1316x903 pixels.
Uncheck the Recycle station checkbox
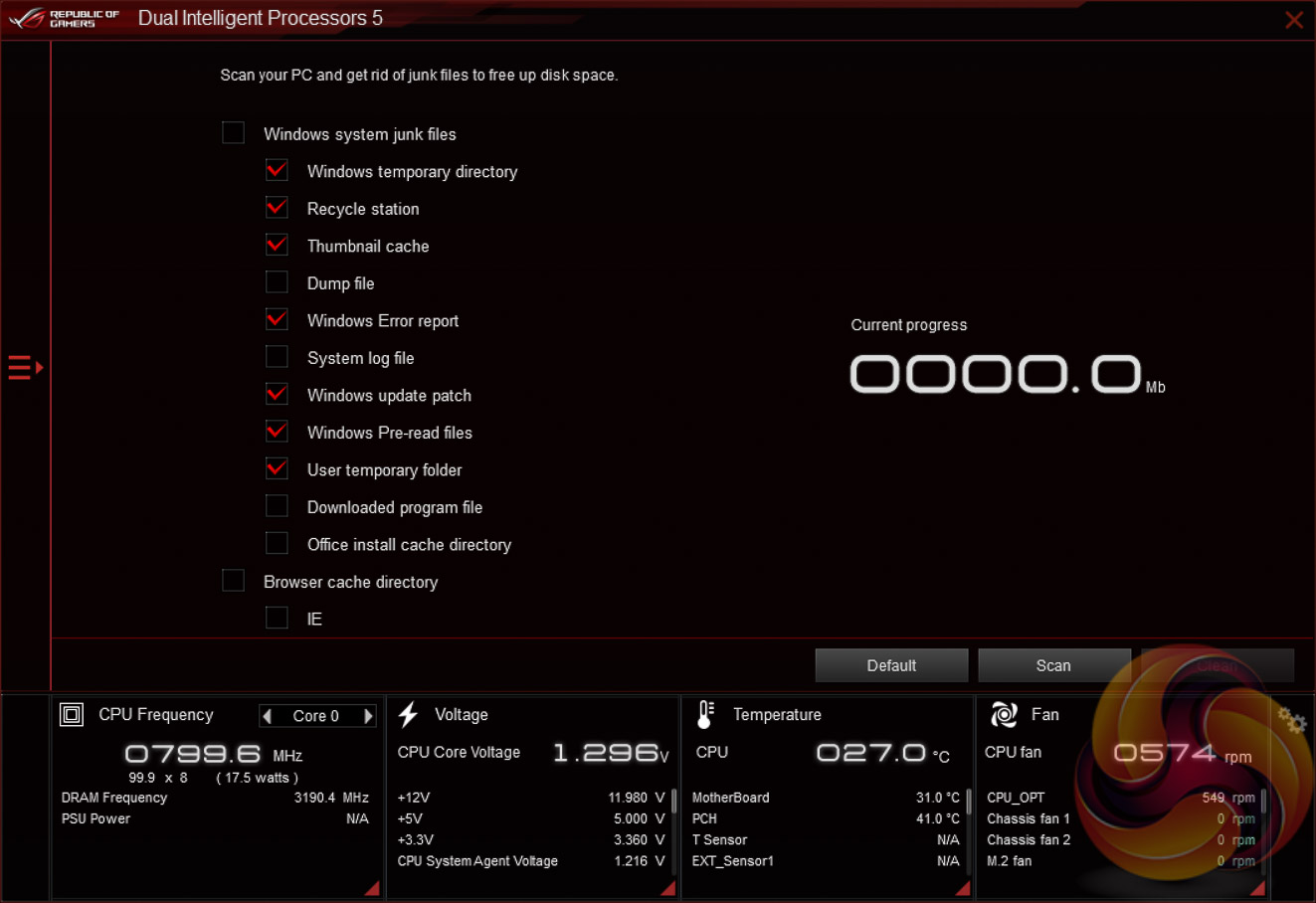(278, 208)
